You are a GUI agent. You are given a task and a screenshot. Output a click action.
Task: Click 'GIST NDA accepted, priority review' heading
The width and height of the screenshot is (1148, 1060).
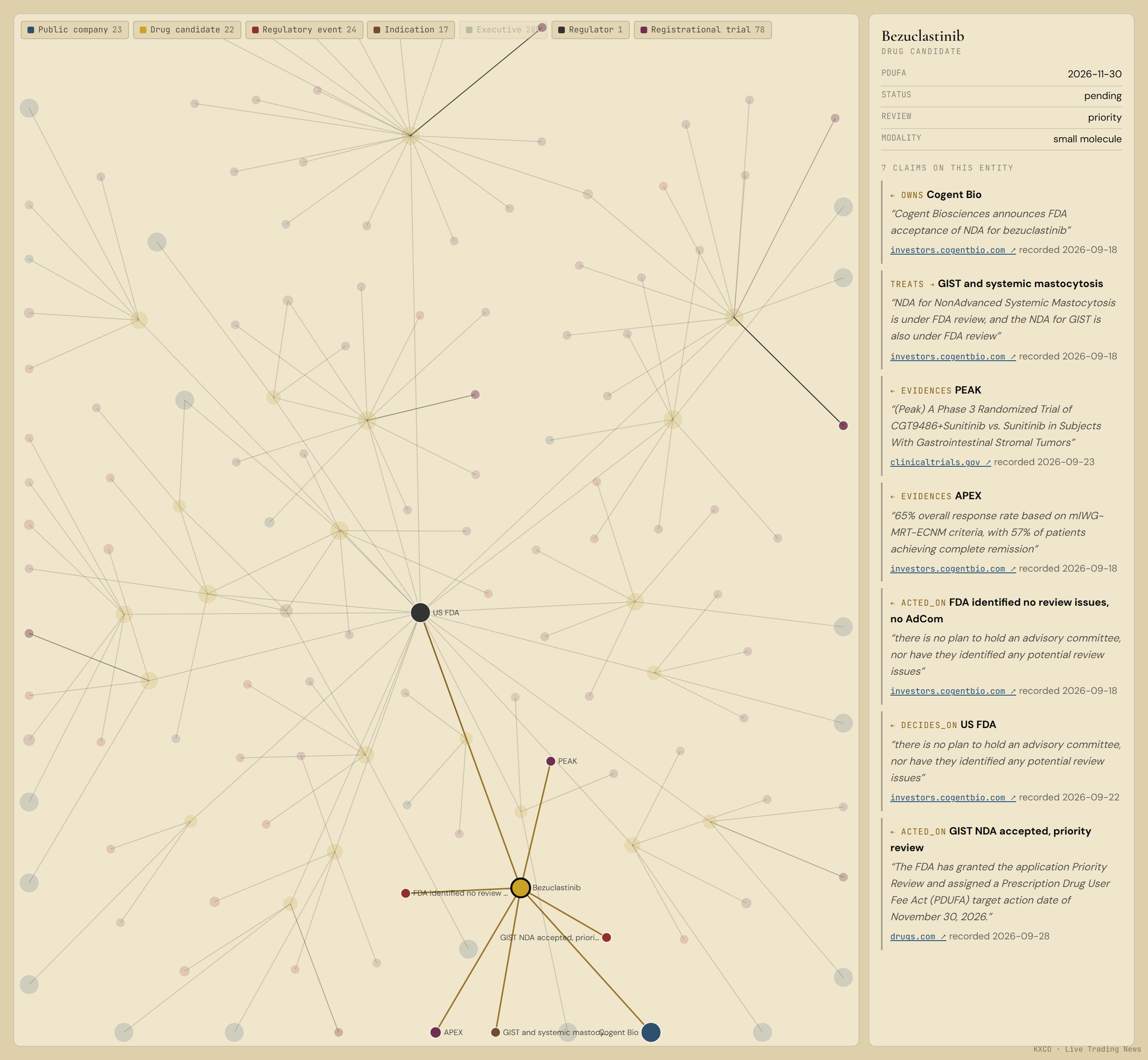[991, 840]
